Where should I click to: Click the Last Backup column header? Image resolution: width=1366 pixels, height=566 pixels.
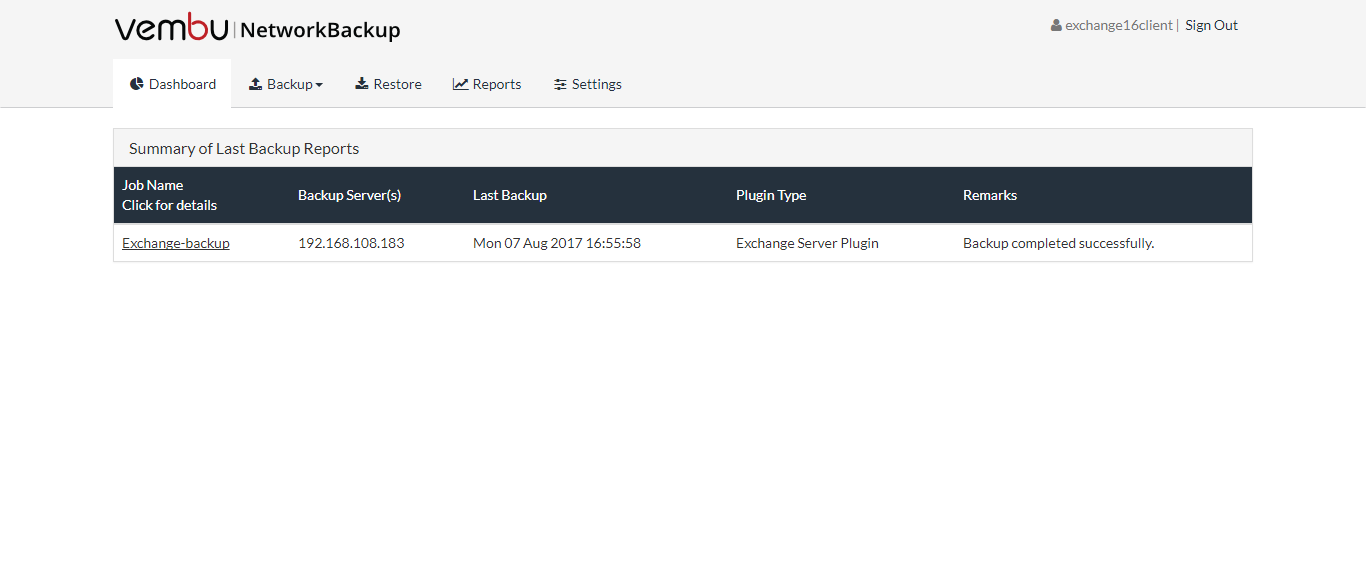click(510, 195)
